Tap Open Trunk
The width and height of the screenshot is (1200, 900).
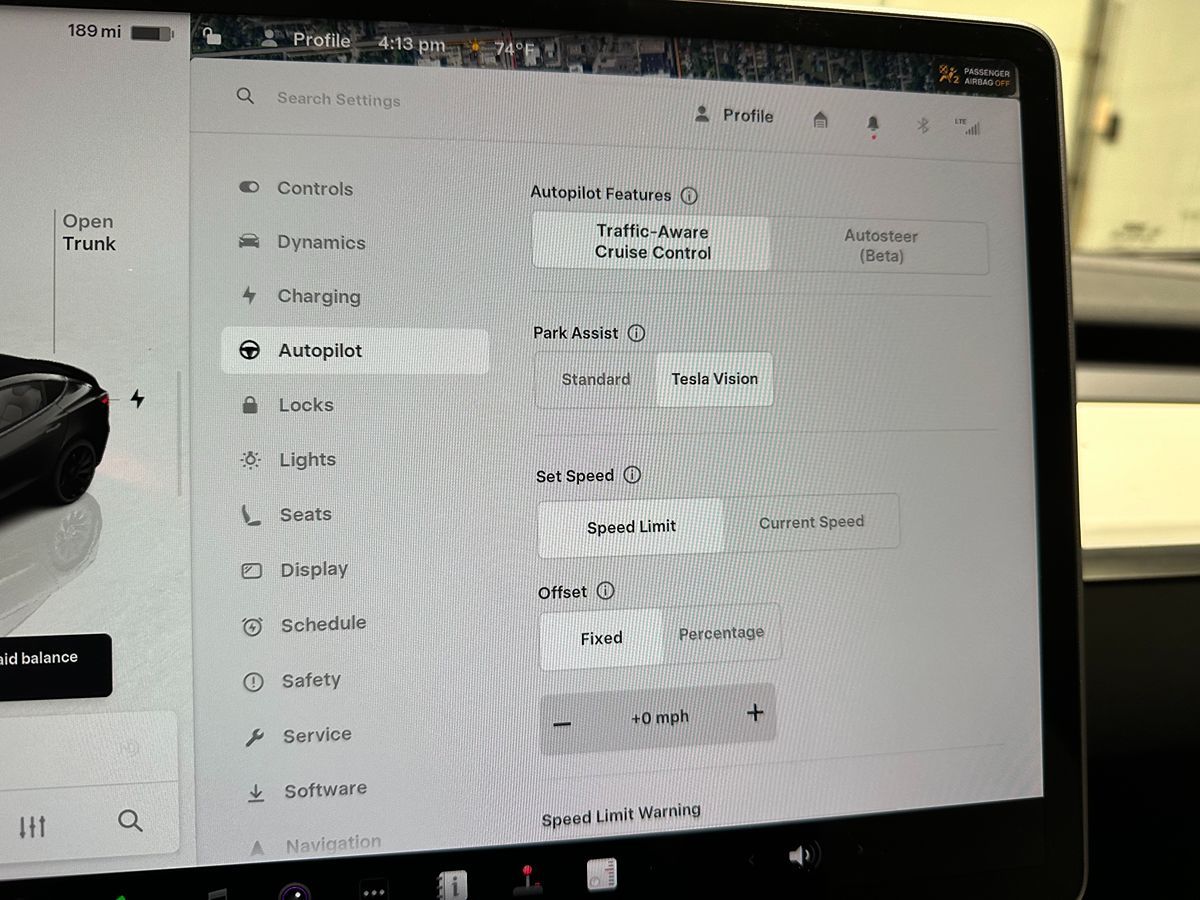pos(89,232)
